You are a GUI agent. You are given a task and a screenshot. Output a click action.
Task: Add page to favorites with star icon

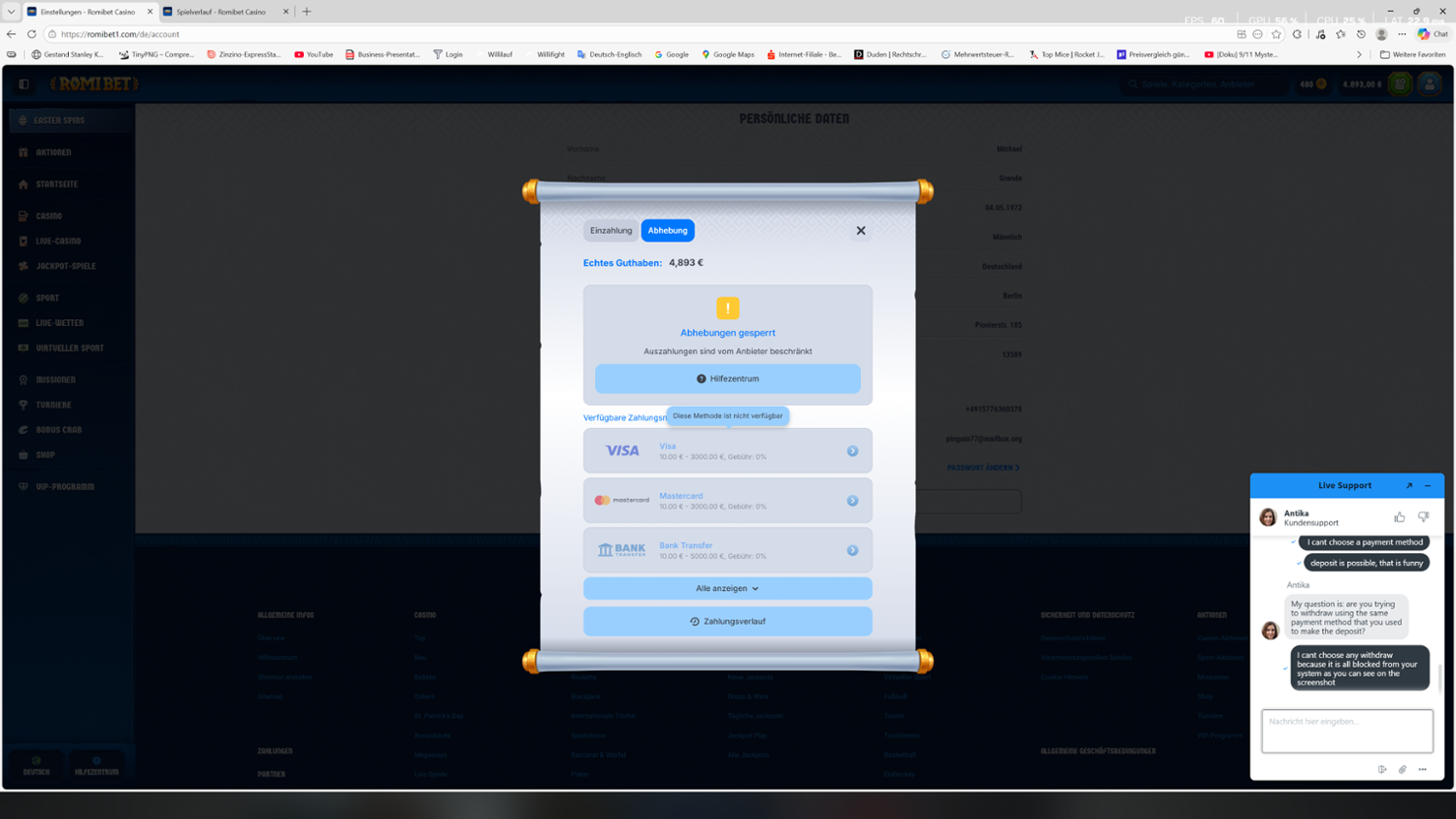1276,34
